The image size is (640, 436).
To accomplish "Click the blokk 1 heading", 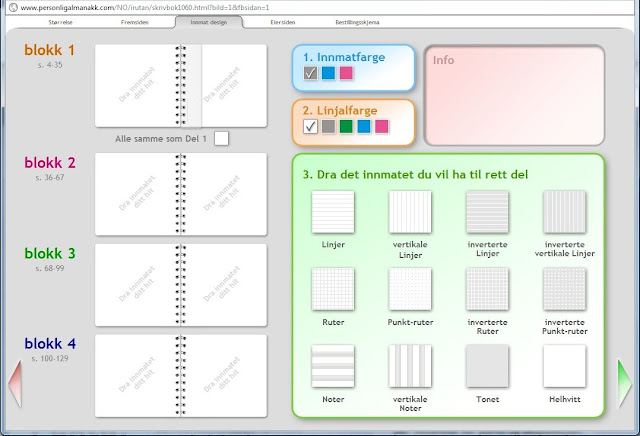I will pyautogui.click(x=49, y=50).
